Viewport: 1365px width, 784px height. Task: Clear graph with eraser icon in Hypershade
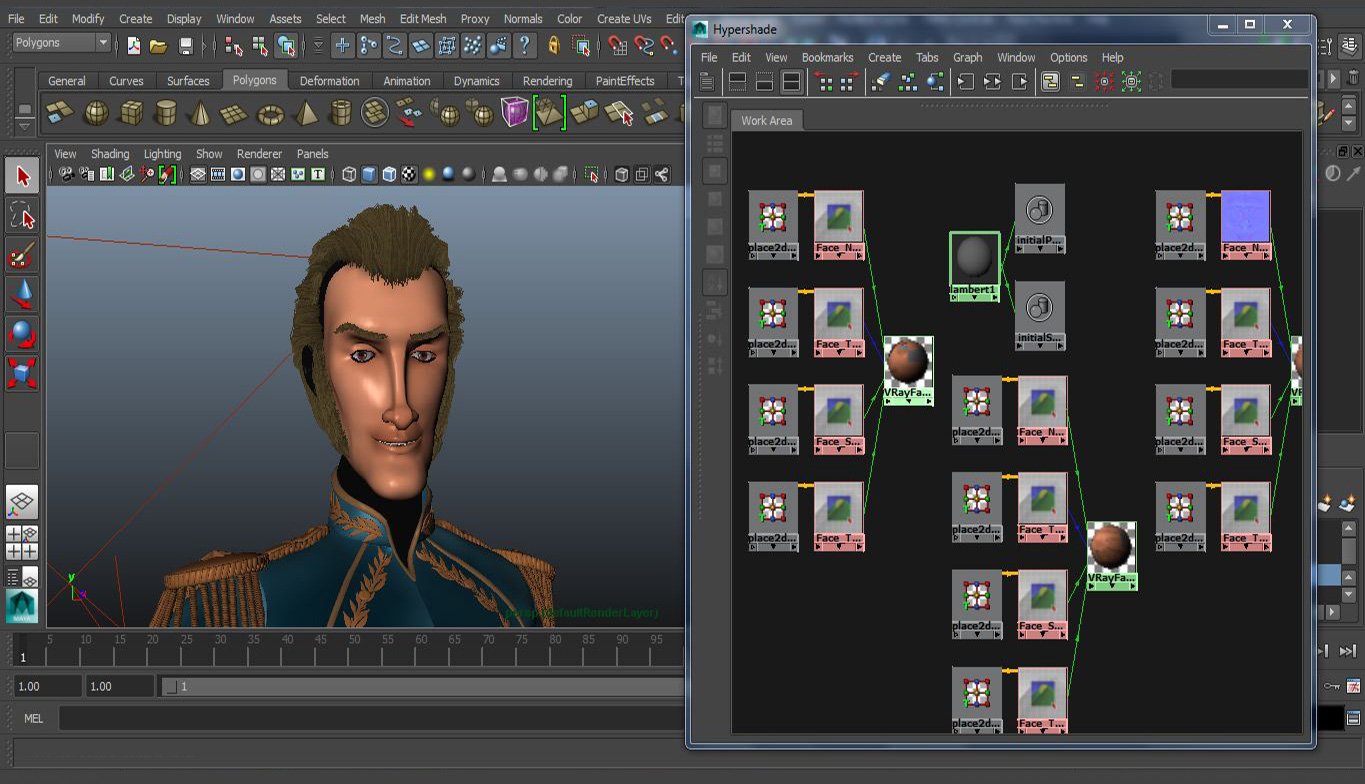(881, 82)
